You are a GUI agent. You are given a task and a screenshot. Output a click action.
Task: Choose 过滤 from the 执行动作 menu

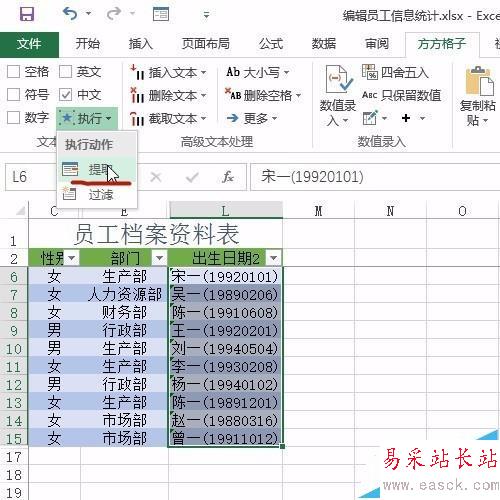coord(98,194)
